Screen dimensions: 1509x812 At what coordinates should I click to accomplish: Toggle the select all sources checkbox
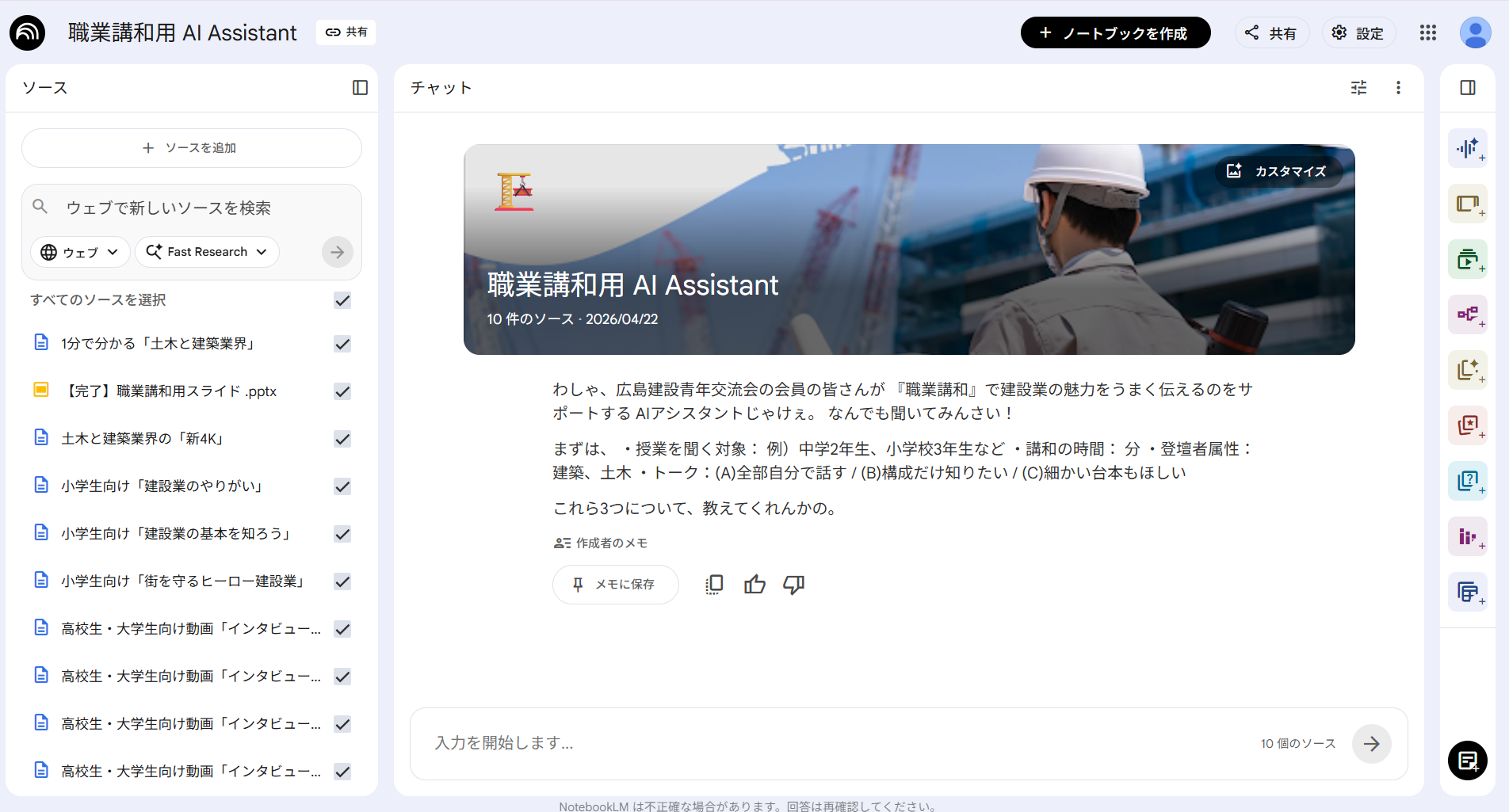pos(342,300)
